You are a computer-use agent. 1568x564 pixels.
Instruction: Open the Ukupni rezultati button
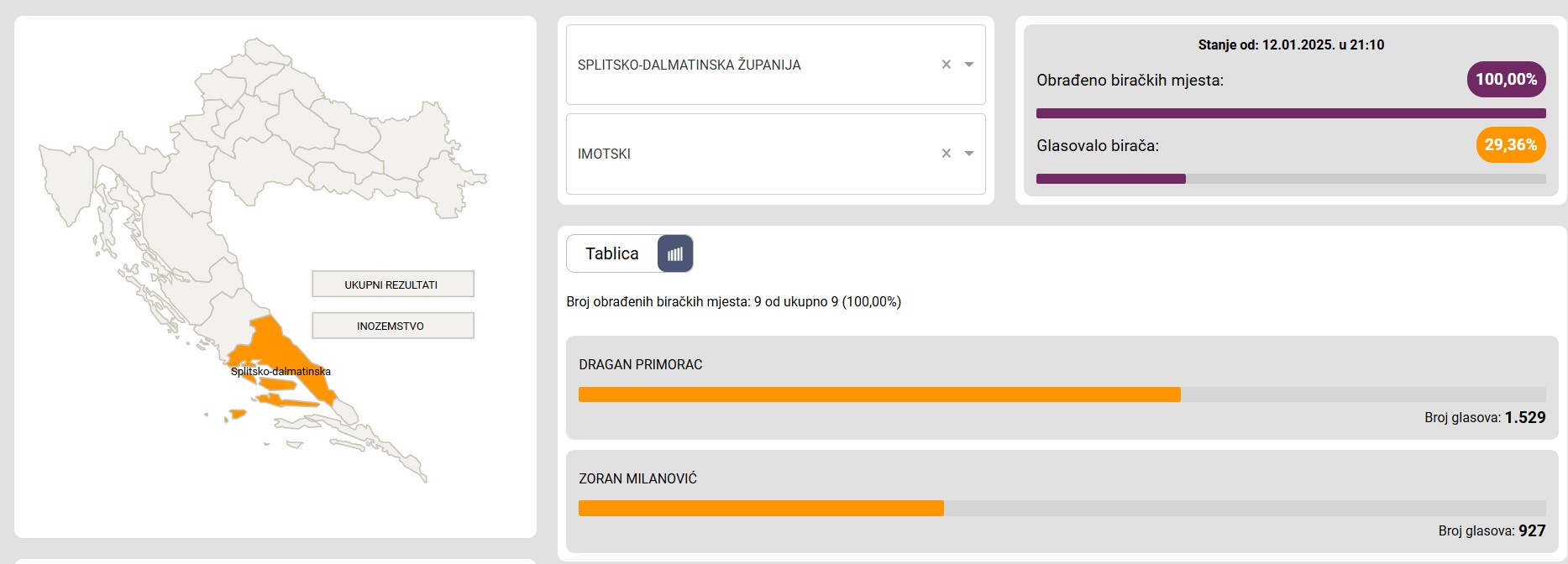coord(392,285)
